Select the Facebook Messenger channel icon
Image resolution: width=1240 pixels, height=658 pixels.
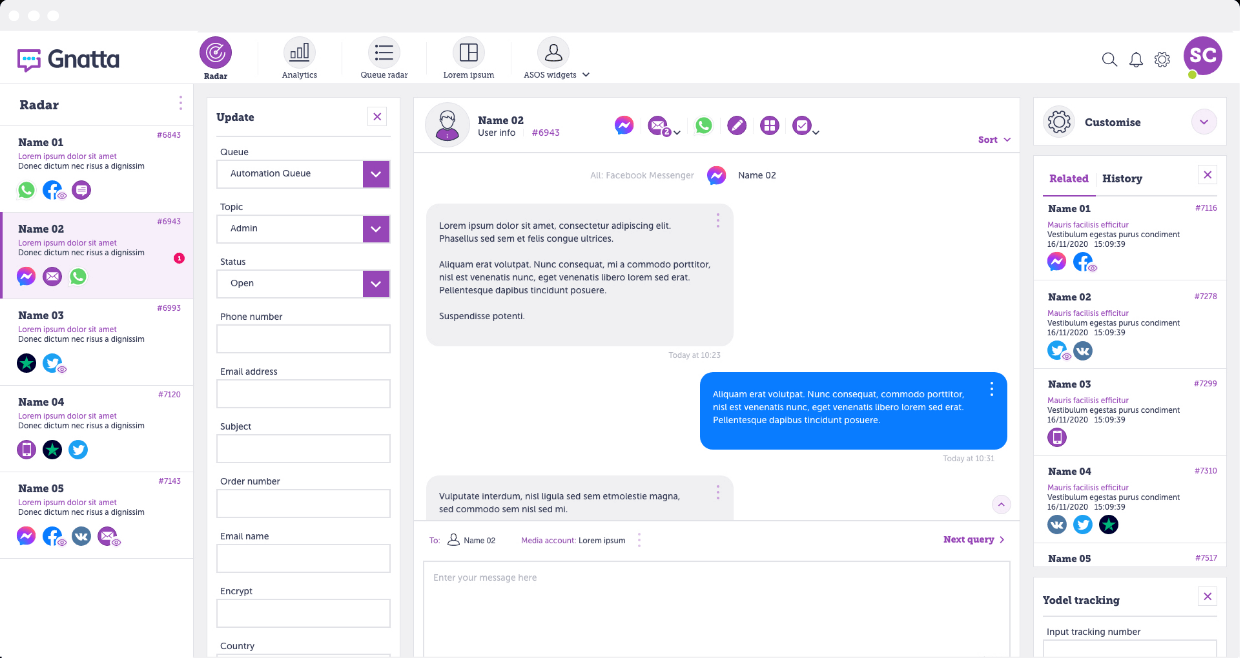click(x=624, y=125)
